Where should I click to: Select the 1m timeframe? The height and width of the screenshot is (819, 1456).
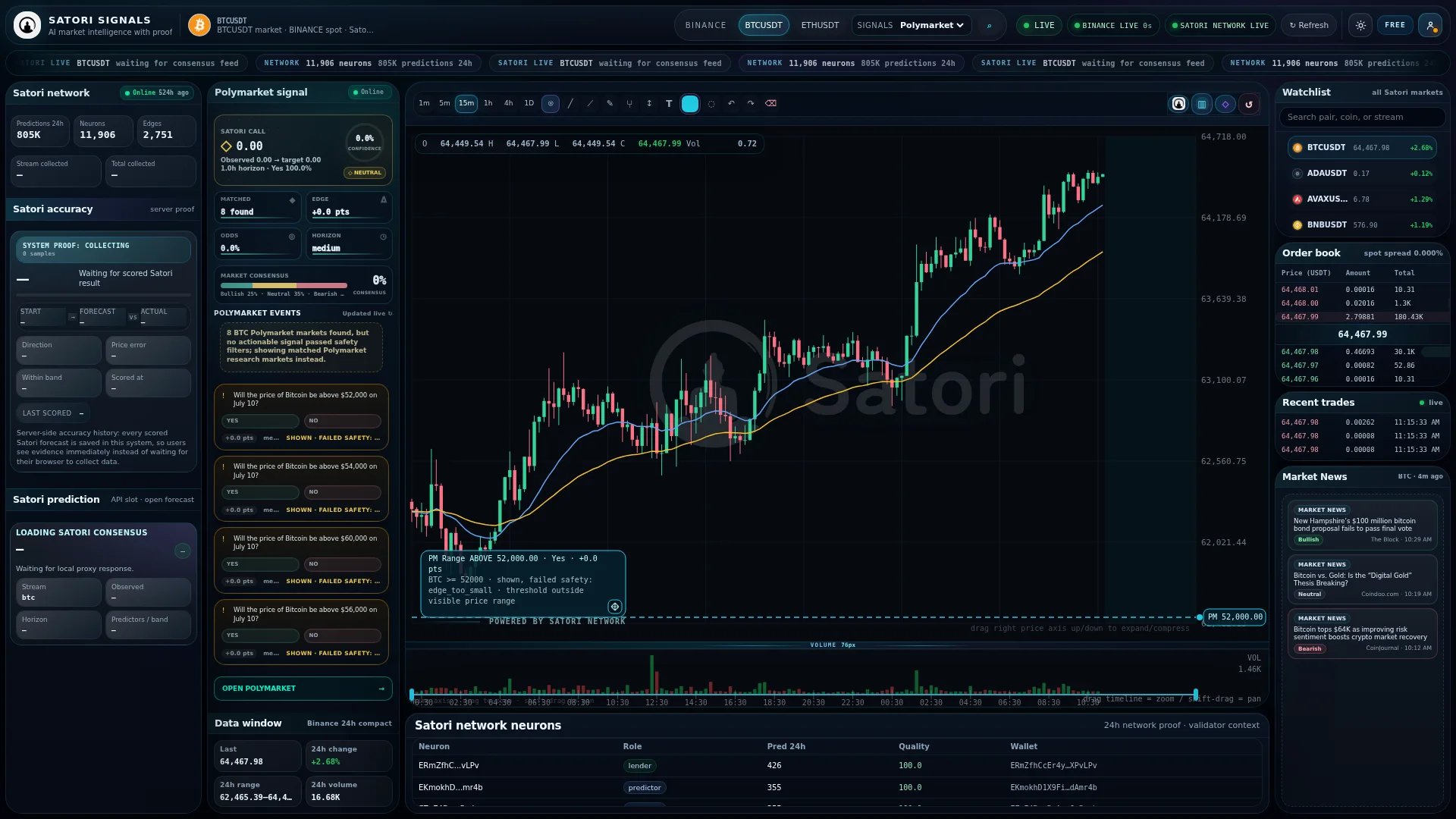[x=425, y=104]
